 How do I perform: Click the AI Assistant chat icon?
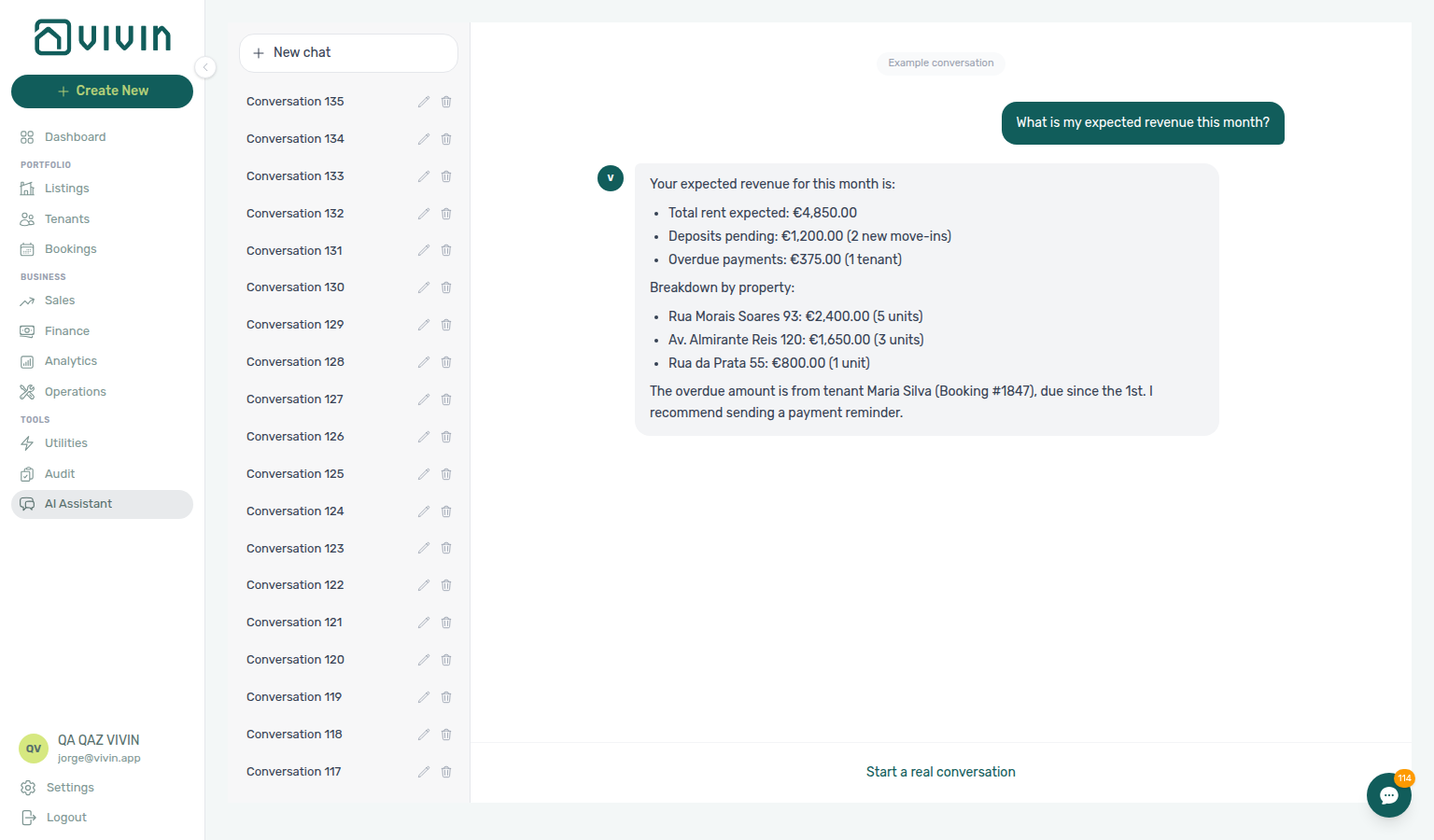(27, 504)
